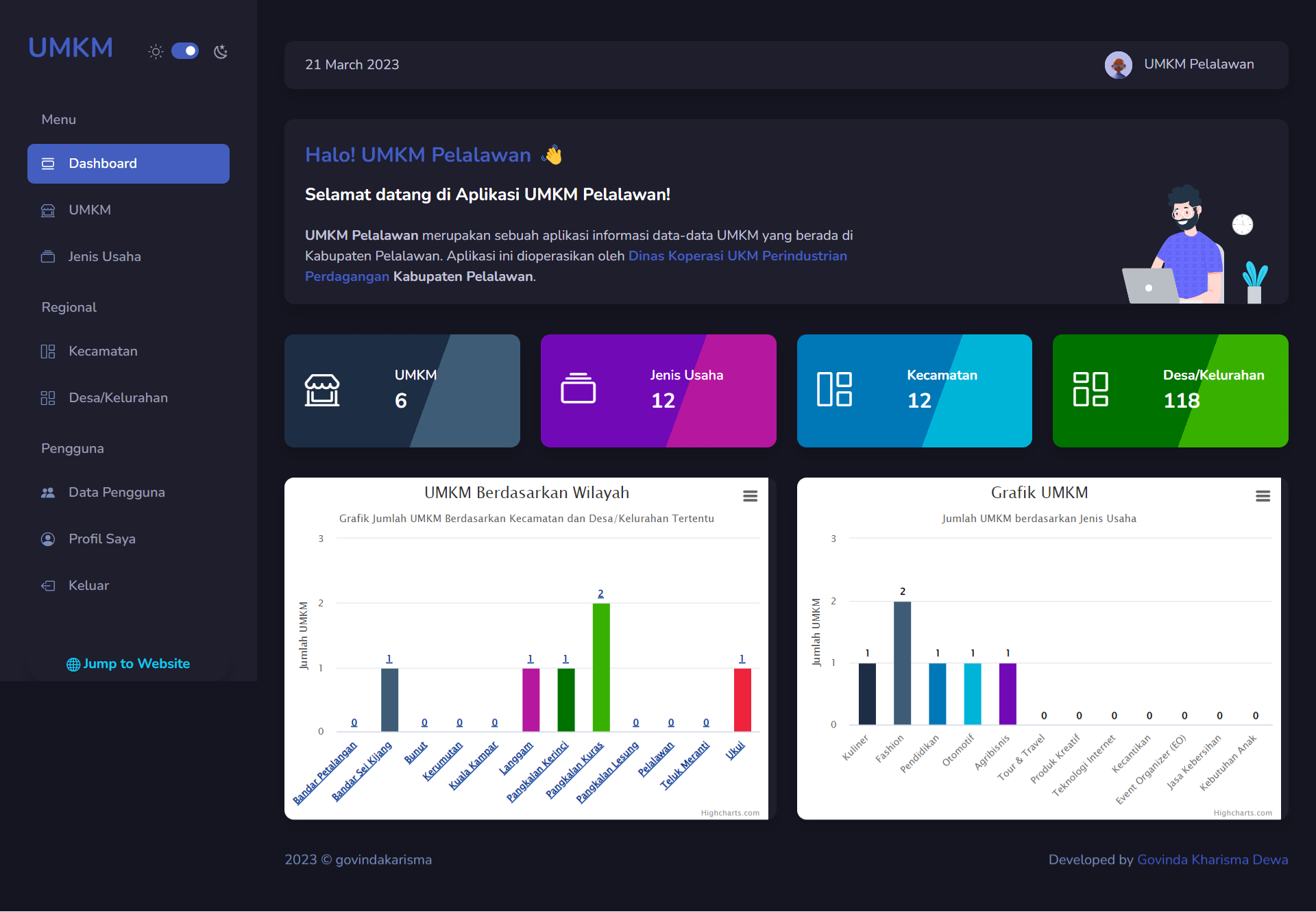
Task: Click the Halo! UMKM Pelalawan heading
Action: click(418, 155)
